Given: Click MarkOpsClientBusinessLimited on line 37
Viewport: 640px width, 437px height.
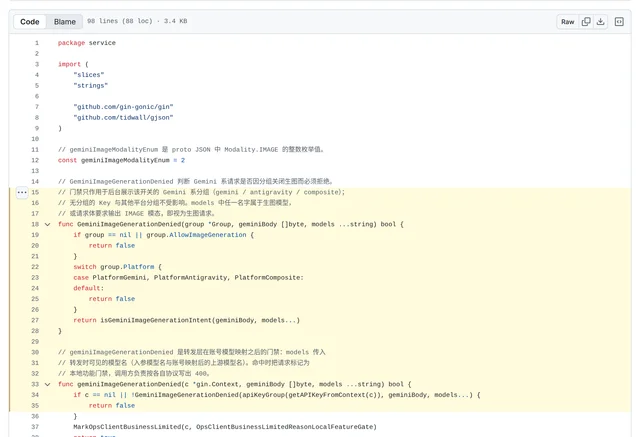Looking at the screenshot, I should [127, 427].
